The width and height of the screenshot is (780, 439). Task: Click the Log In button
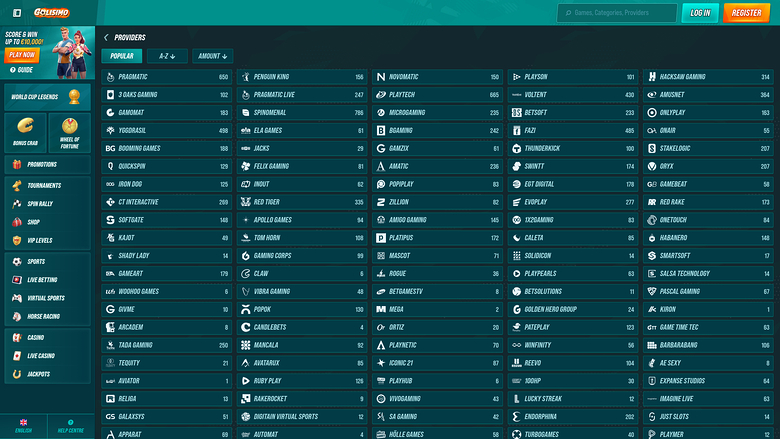pos(700,13)
